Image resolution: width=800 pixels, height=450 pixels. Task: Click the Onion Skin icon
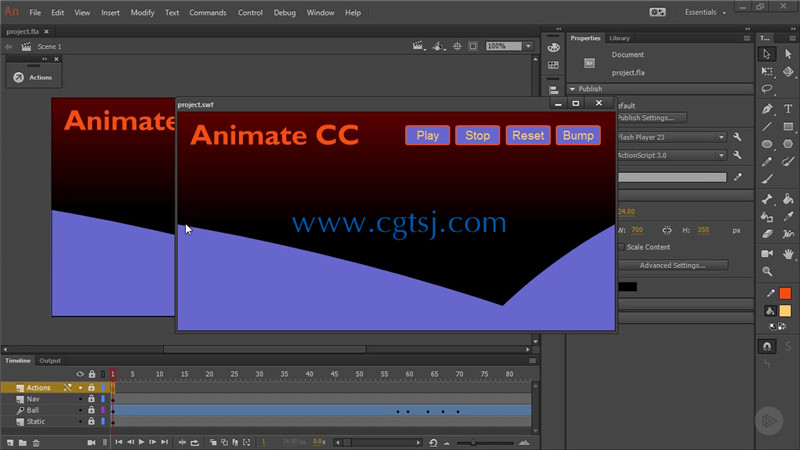(x=213, y=442)
